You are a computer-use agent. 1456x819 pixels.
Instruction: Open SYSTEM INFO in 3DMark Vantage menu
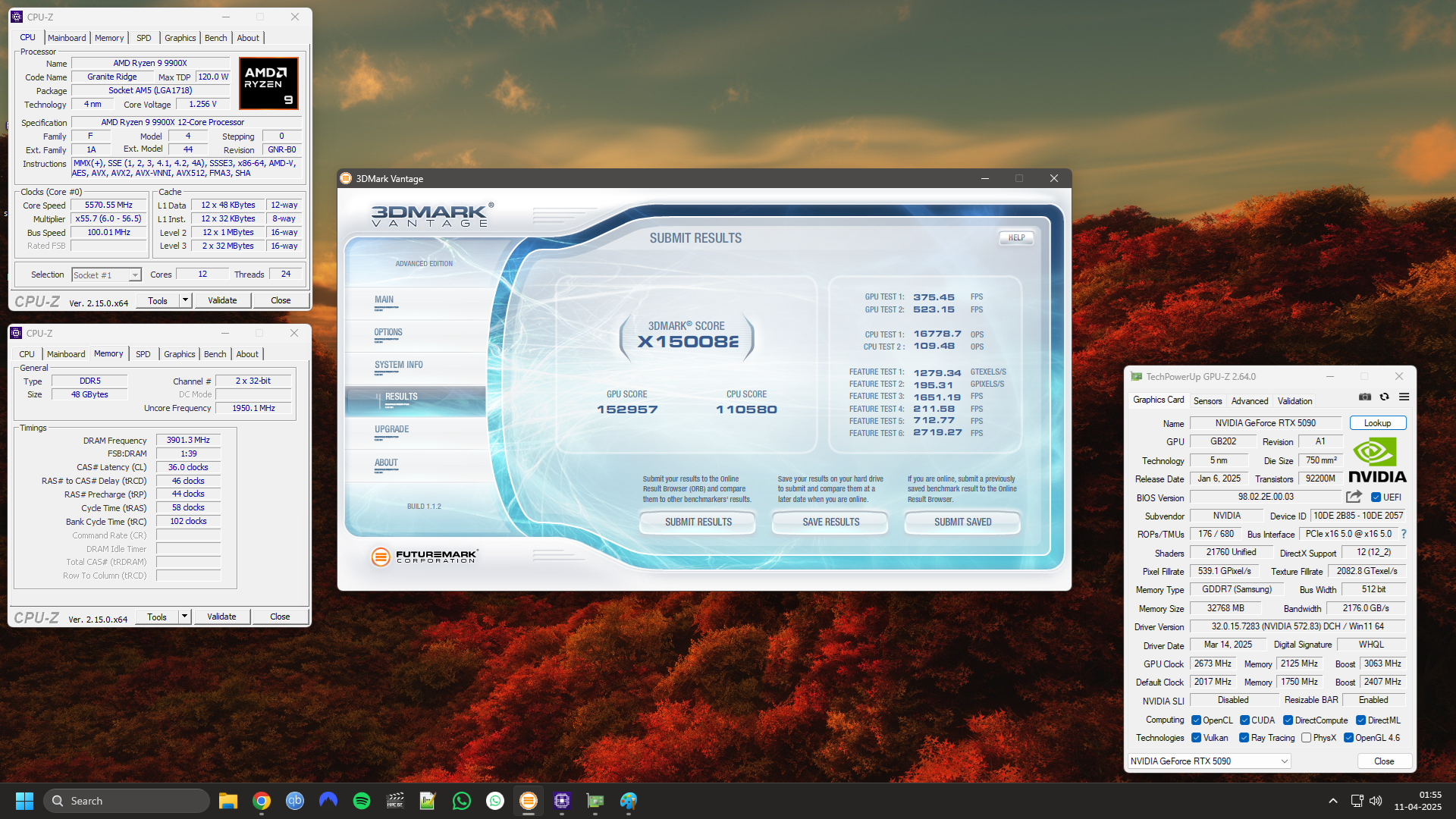pyautogui.click(x=399, y=365)
